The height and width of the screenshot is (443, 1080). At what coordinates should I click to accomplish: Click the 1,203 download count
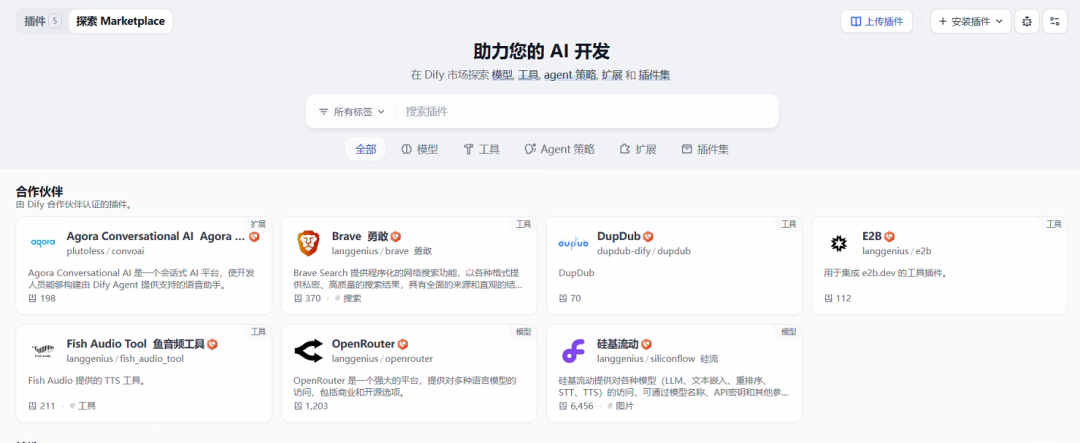(x=316, y=406)
